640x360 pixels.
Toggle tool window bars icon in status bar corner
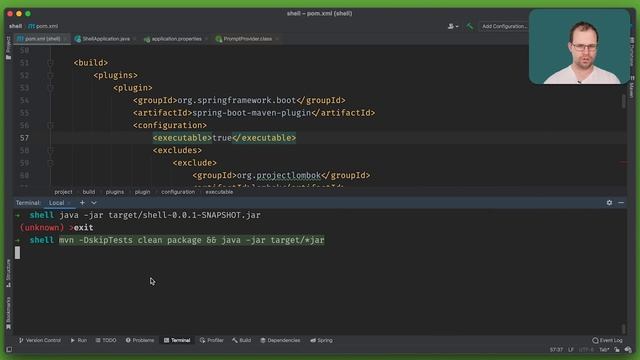coord(9,350)
